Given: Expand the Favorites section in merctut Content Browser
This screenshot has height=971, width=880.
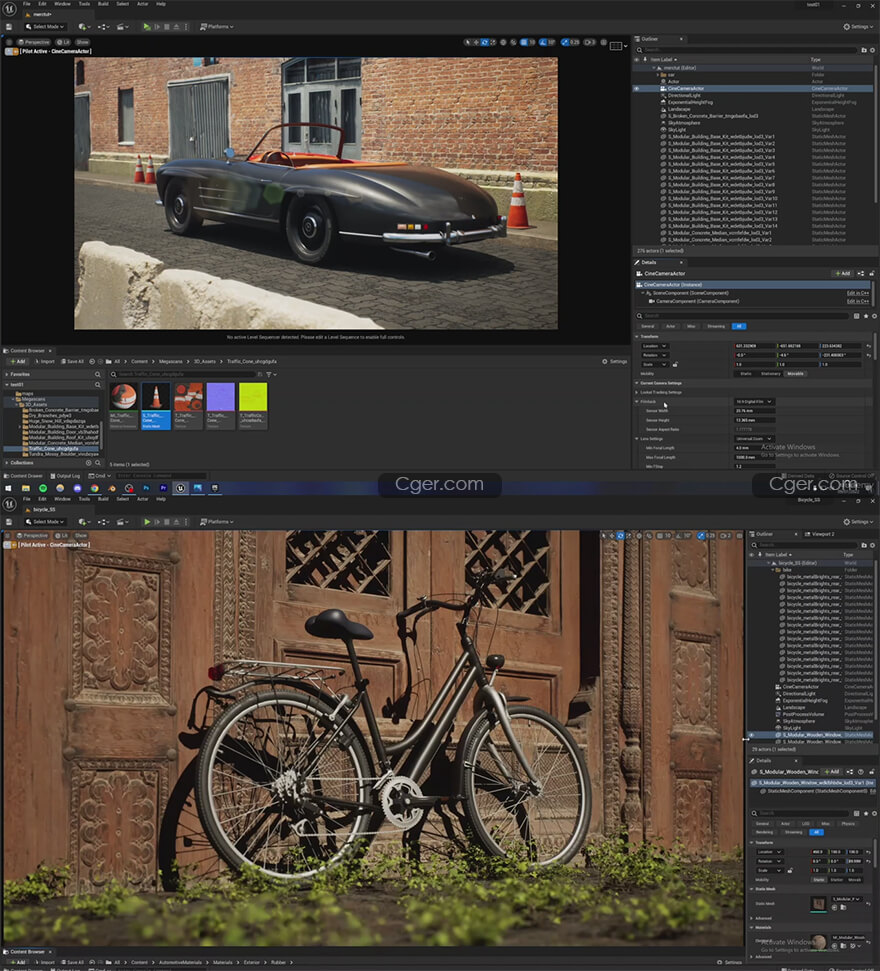Looking at the screenshot, I should click(x=7, y=375).
